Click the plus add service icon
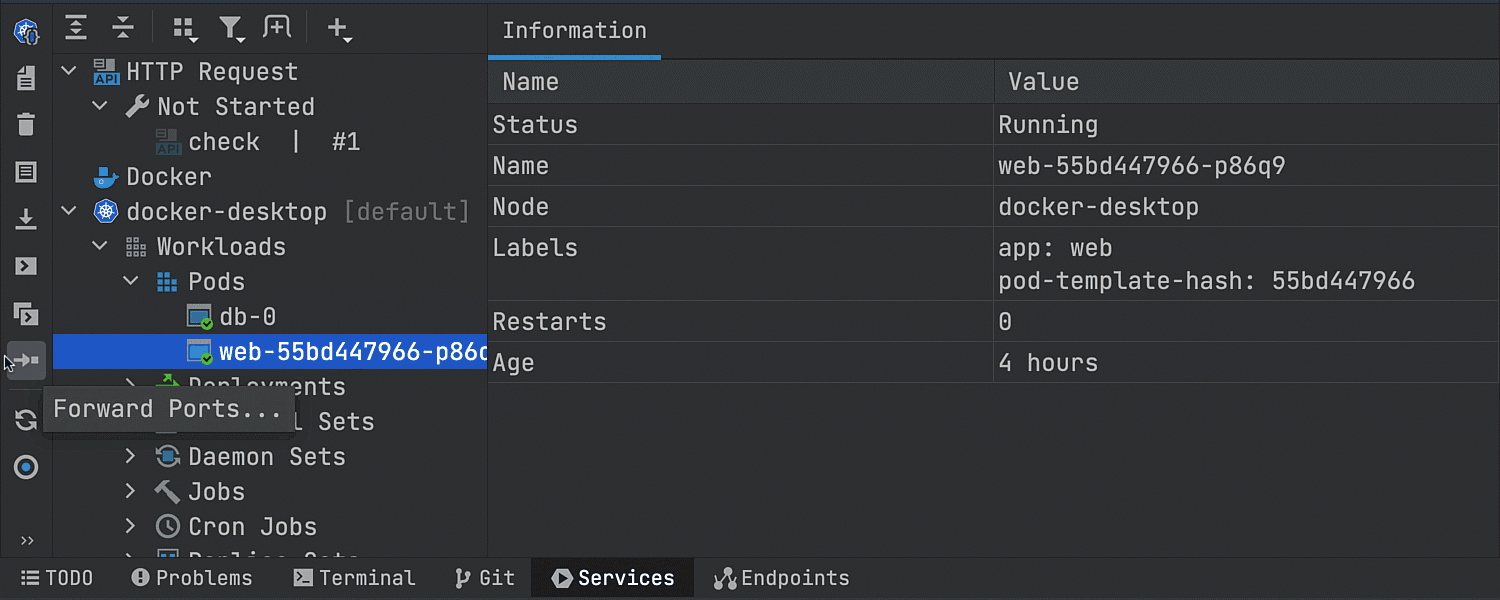Screen dimensions: 1500x600 (x=338, y=28)
